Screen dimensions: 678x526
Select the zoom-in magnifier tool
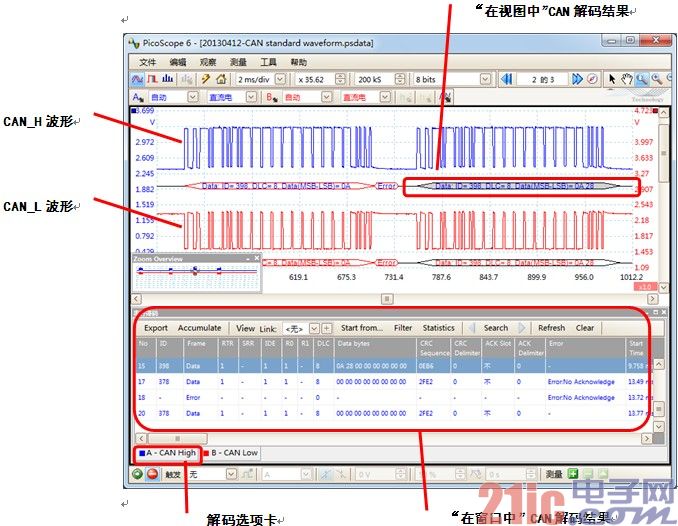[x=657, y=79]
